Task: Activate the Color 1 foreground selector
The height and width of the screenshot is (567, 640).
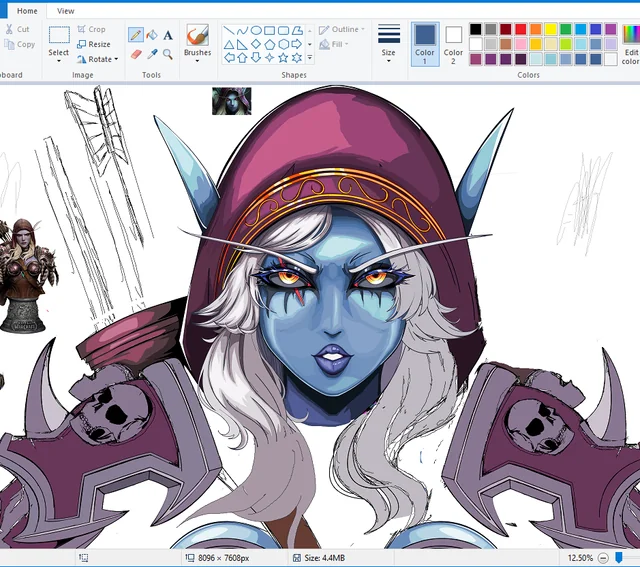Action: click(x=425, y=44)
